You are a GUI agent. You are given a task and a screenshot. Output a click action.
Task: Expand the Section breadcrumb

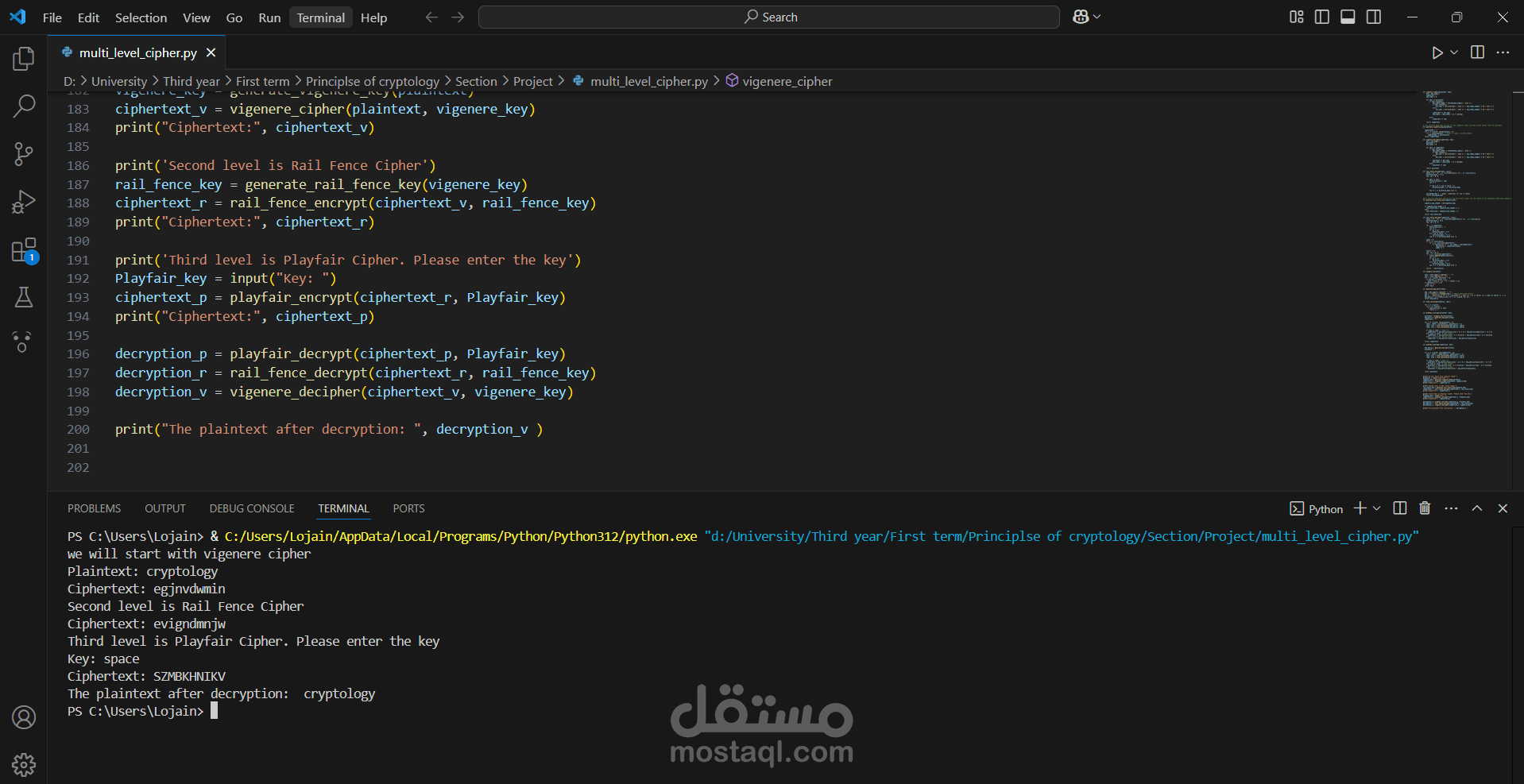pos(476,81)
